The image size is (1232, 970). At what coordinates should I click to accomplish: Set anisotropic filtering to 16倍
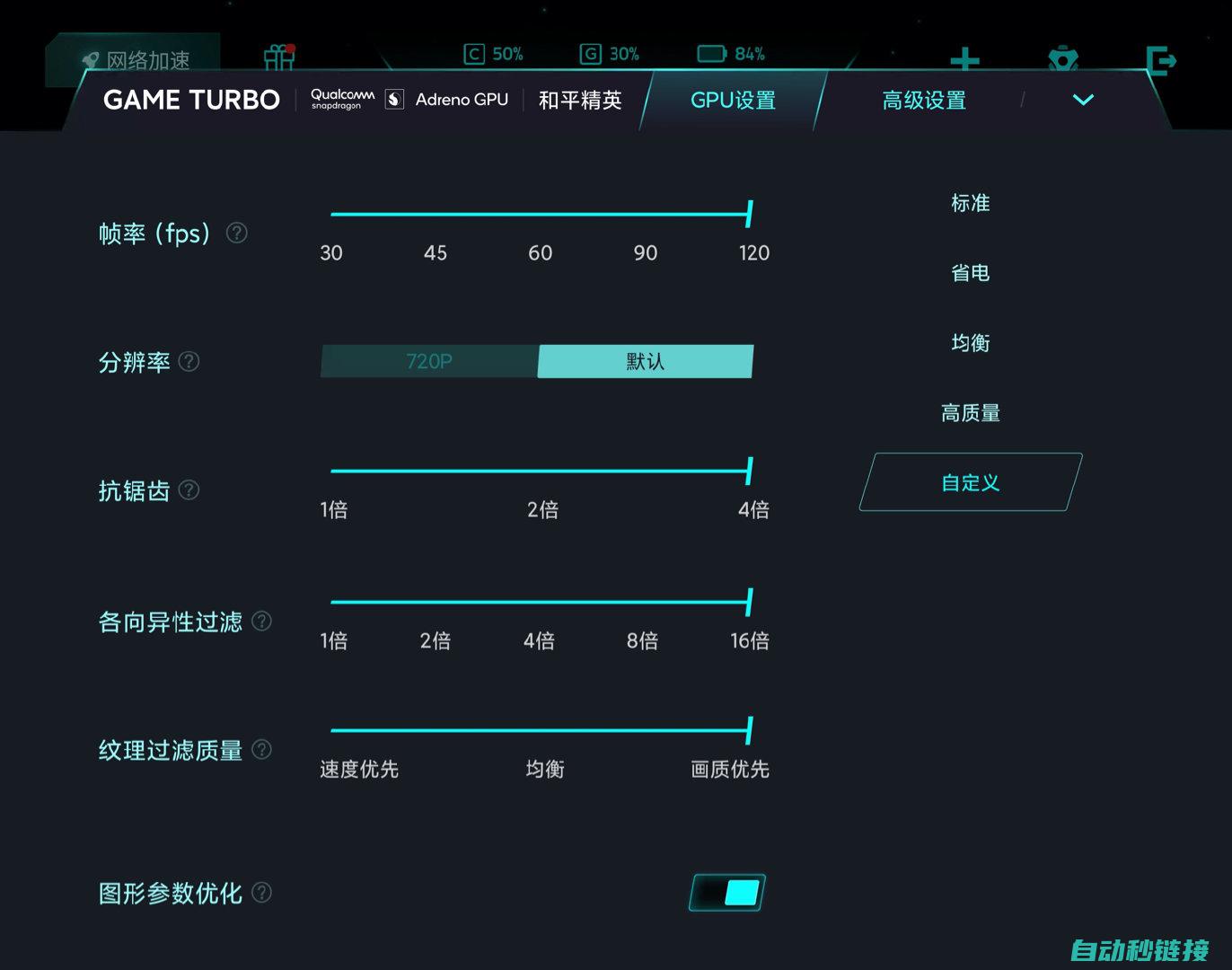coord(750,641)
